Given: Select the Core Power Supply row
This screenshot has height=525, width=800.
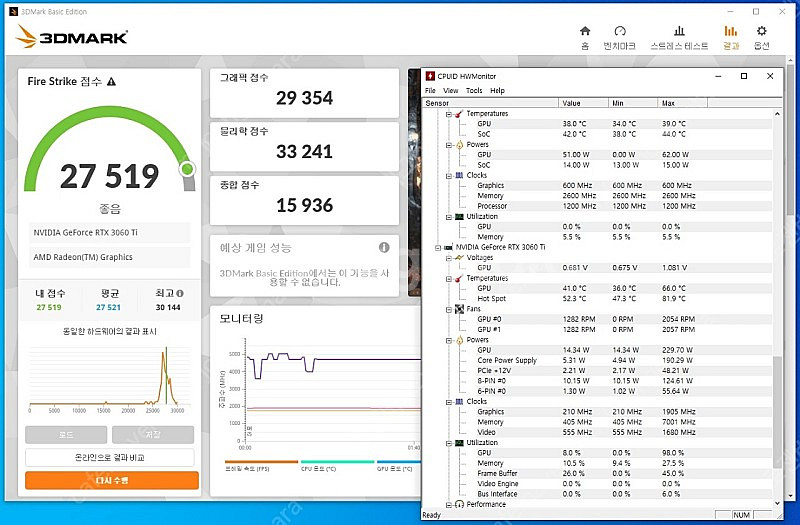Looking at the screenshot, I should (x=597, y=361).
